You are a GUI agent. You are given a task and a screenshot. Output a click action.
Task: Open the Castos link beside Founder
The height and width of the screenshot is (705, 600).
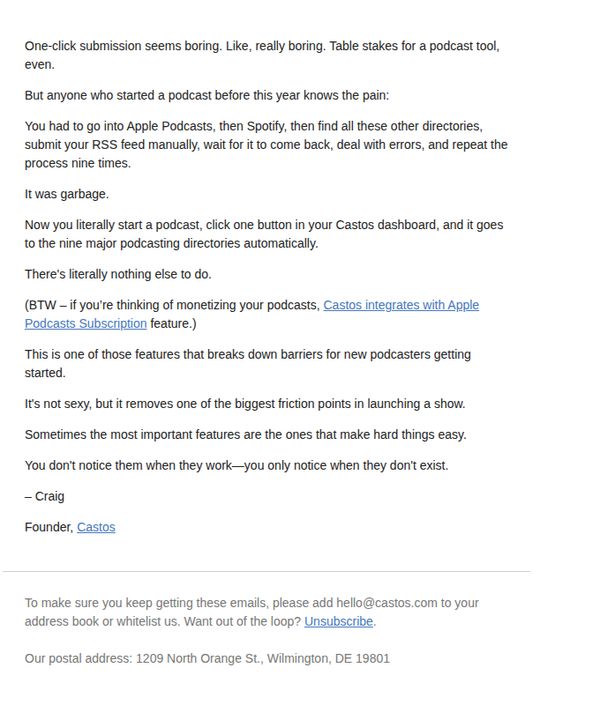coord(96,527)
